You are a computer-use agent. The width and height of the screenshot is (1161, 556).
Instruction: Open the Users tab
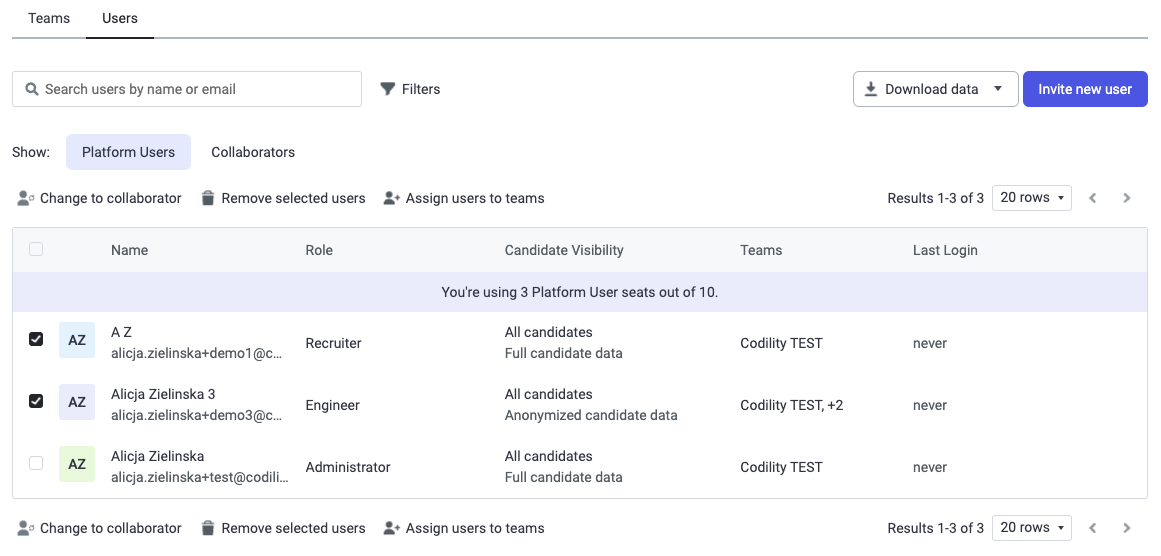[x=120, y=19]
